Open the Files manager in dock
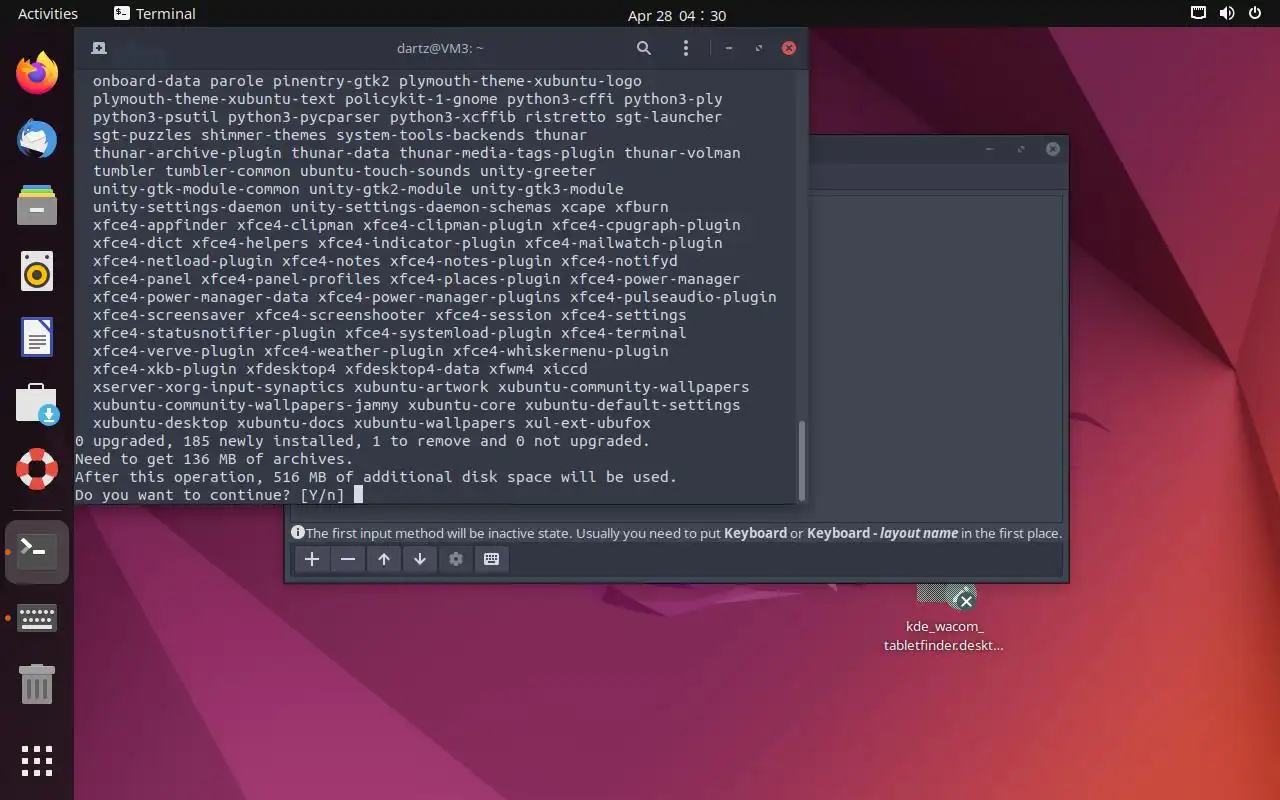This screenshot has width=1280, height=800. click(x=37, y=205)
